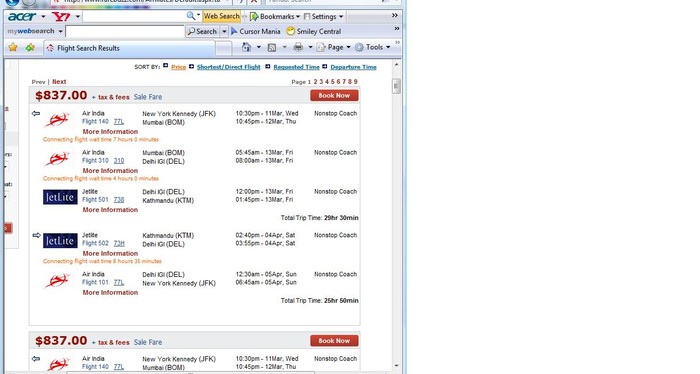Sort results by Requested Time
This screenshot has height=374, width=700.
point(296,67)
